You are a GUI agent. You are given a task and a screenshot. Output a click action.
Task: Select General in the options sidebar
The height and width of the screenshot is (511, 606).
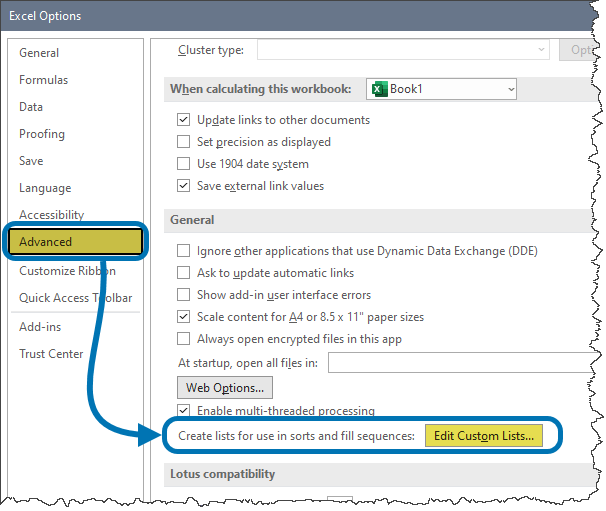point(39,53)
